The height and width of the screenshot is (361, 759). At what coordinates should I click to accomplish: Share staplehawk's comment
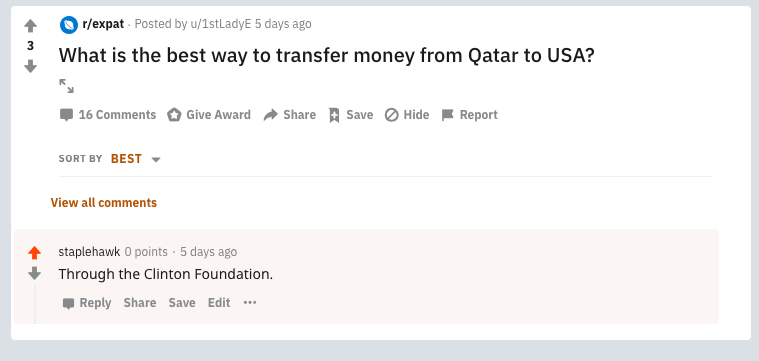tap(139, 303)
